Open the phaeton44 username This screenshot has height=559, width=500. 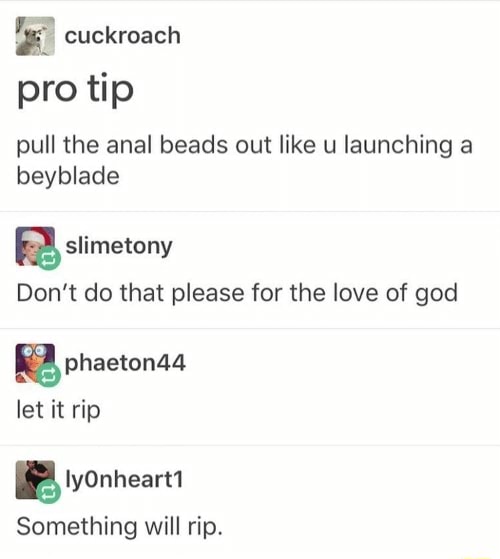click(x=125, y=363)
